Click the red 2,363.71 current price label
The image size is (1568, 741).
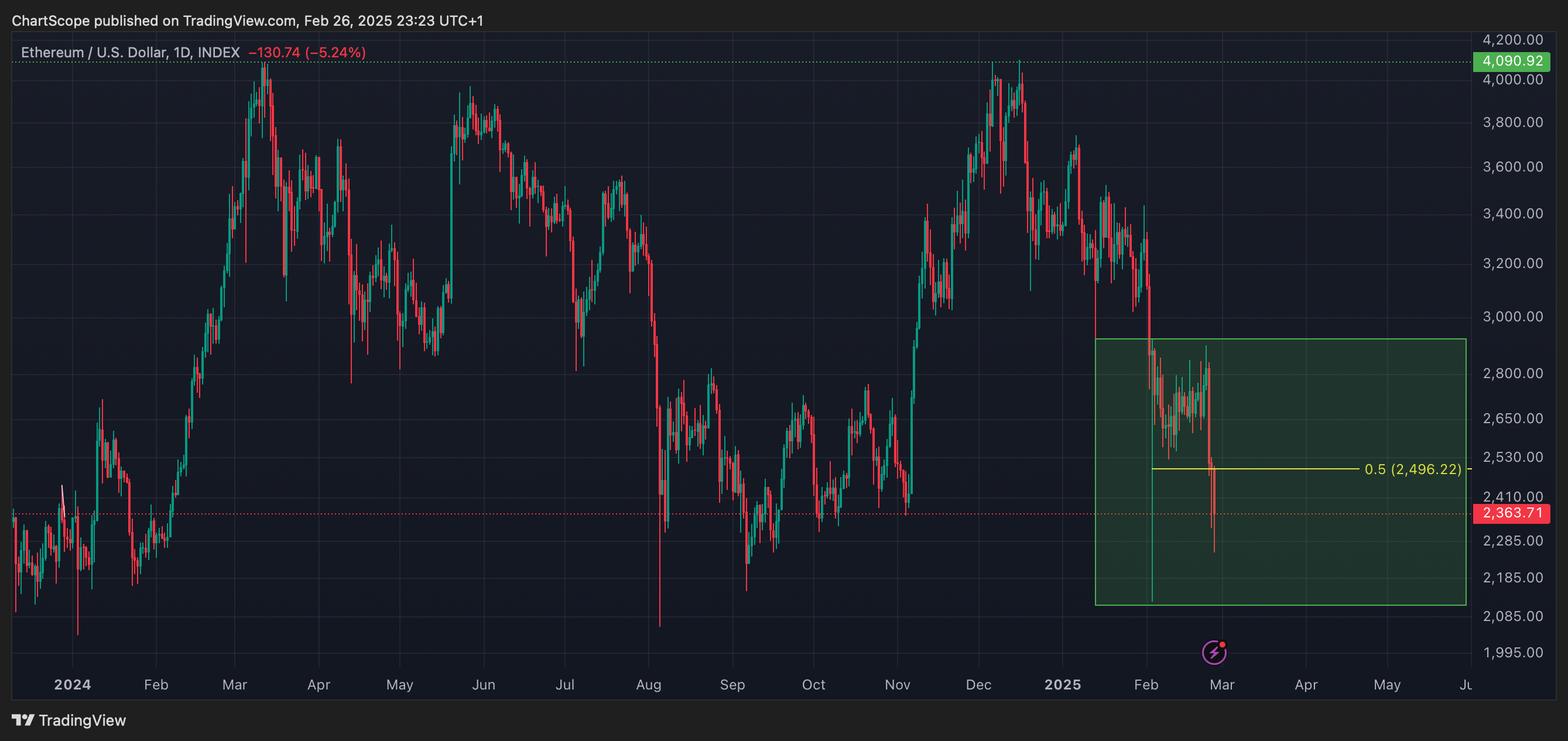tap(1511, 513)
